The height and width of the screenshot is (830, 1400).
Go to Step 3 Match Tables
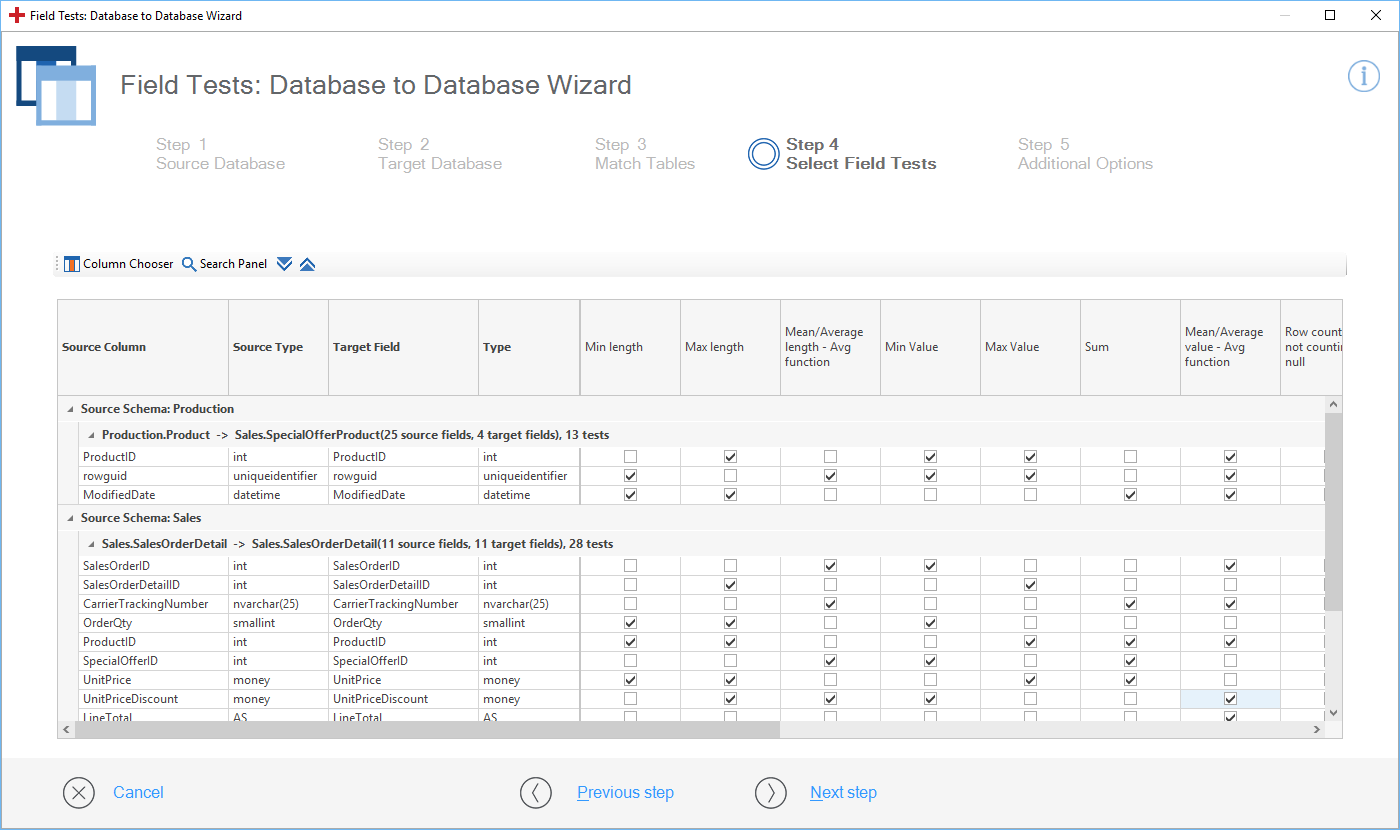coord(644,154)
